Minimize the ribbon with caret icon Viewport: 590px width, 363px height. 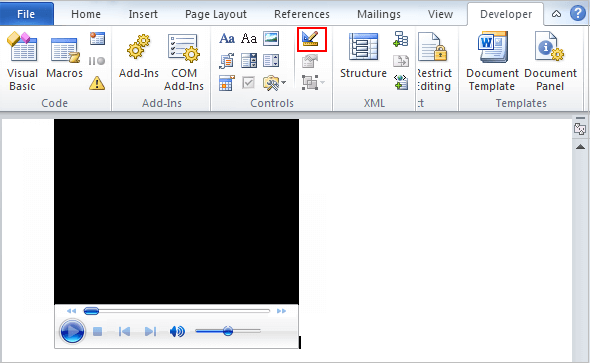[x=557, y=14]
